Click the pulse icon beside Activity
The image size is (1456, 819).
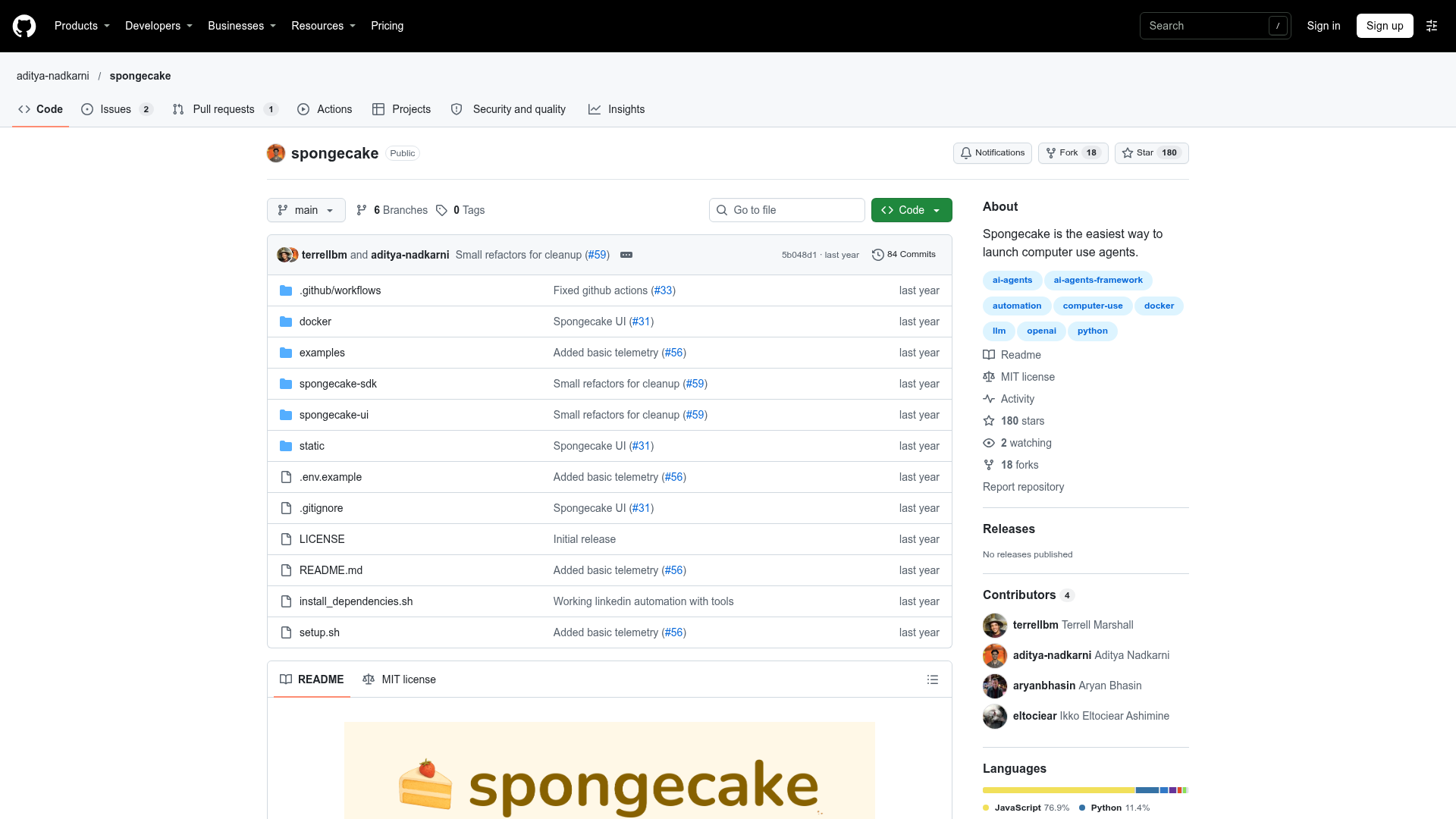tap(989, 399)
